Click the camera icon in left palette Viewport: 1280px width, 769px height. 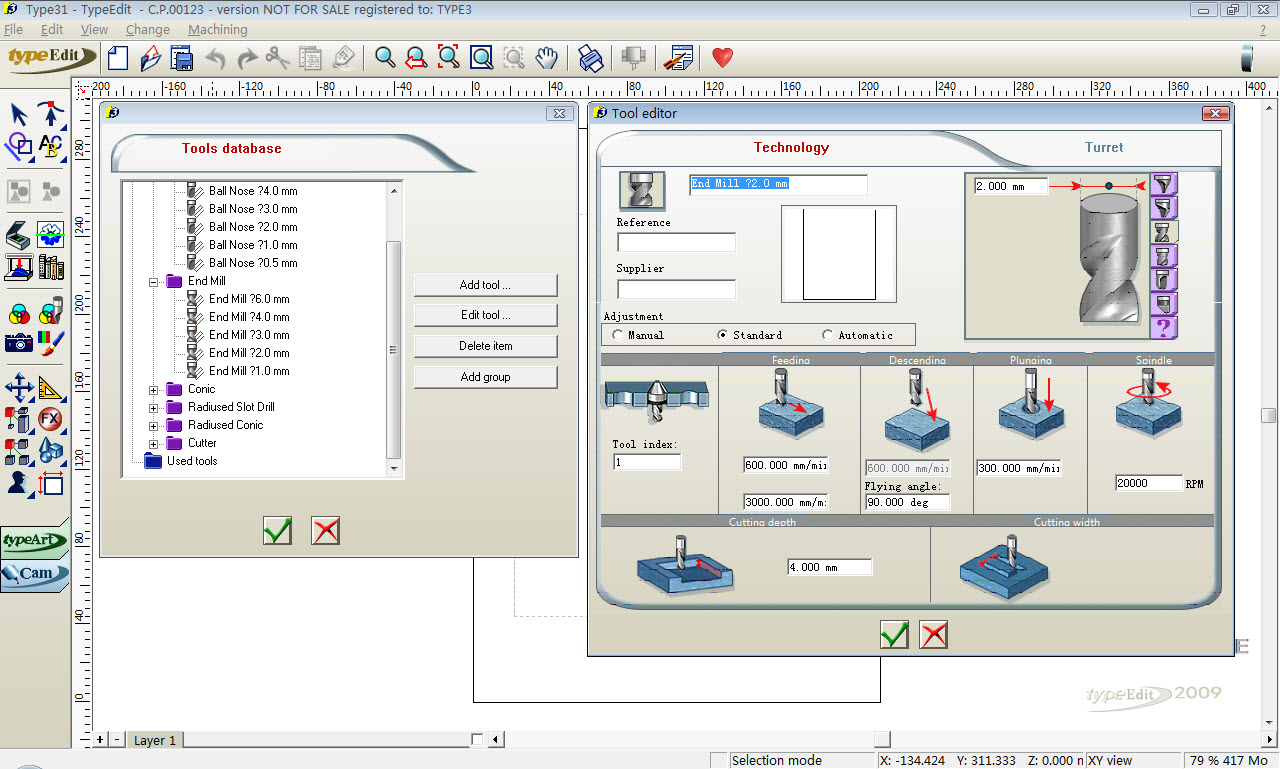(19, 342)
